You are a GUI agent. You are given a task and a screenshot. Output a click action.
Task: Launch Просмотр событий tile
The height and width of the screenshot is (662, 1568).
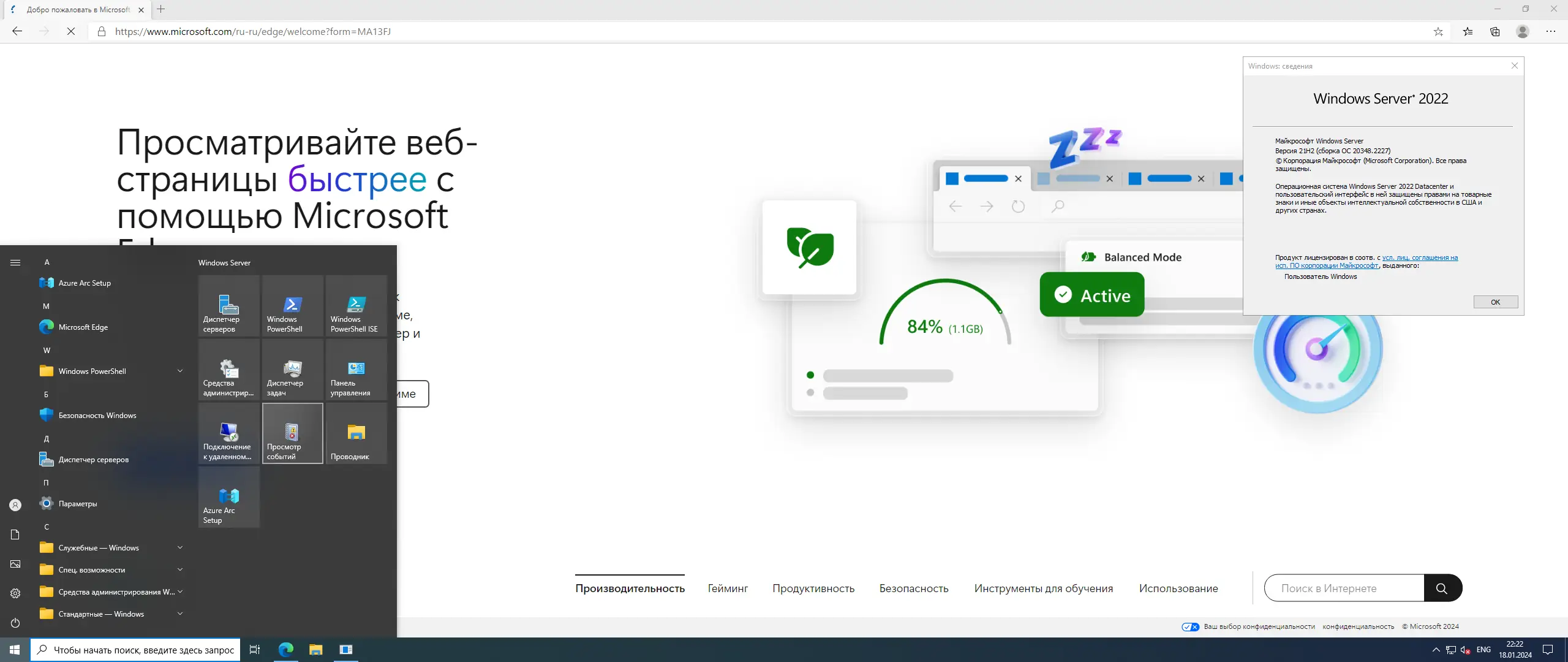pyautogui.click(x=292, y=433)
